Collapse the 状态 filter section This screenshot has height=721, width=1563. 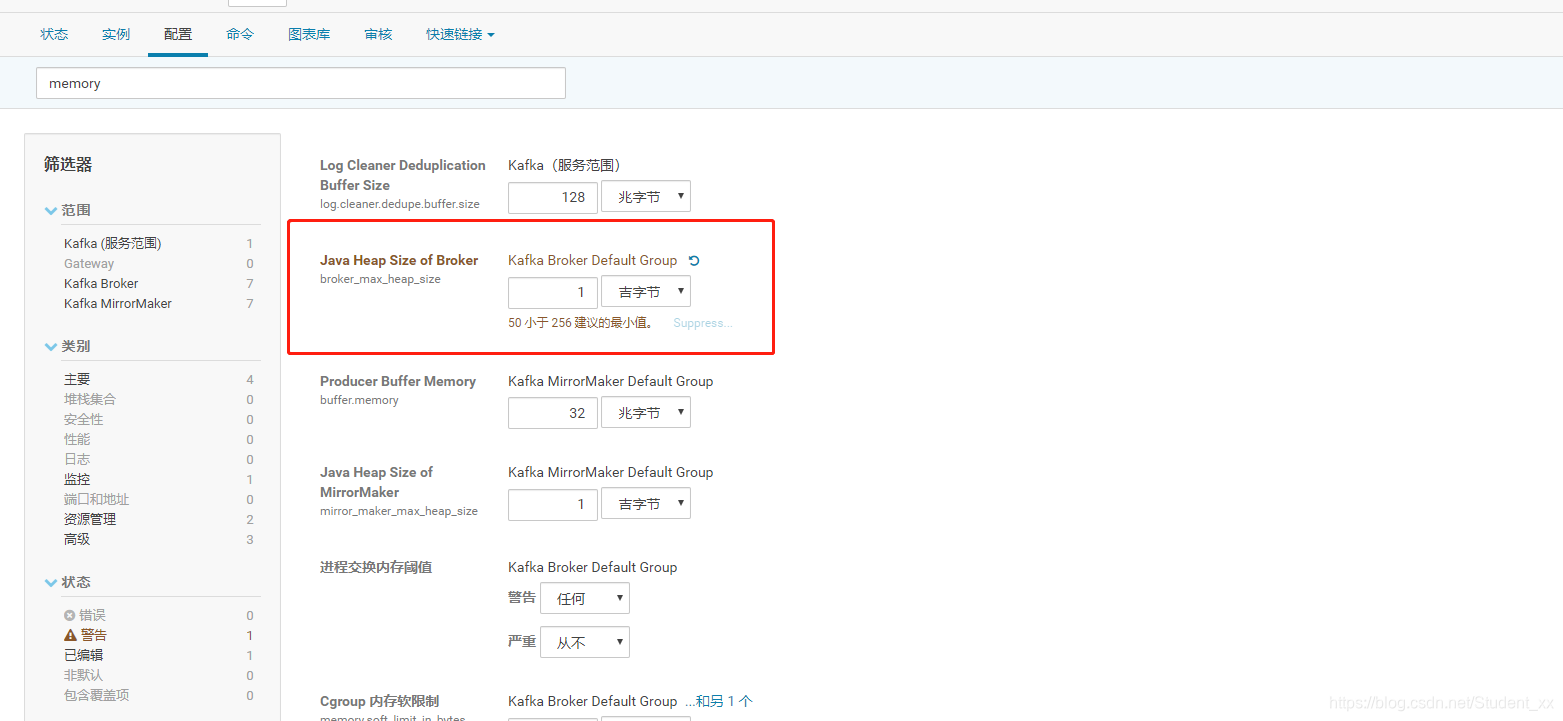(51, 582)
